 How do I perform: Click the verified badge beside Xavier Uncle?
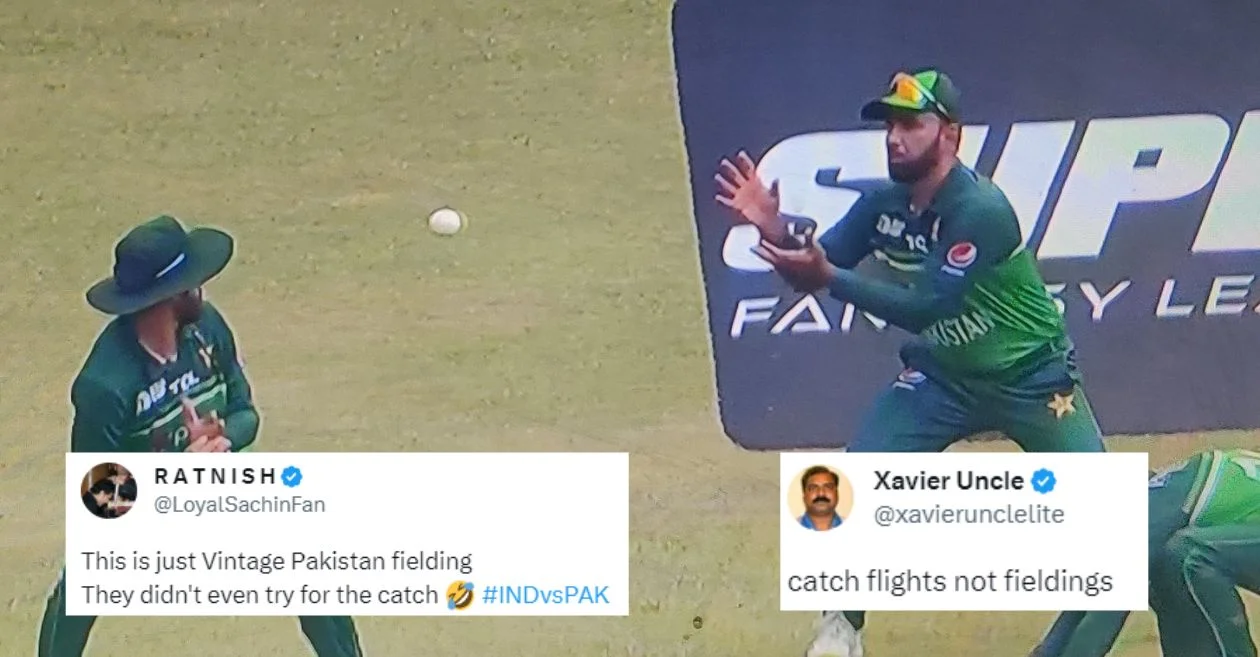pyautogui.click(x=1043, y=481)
